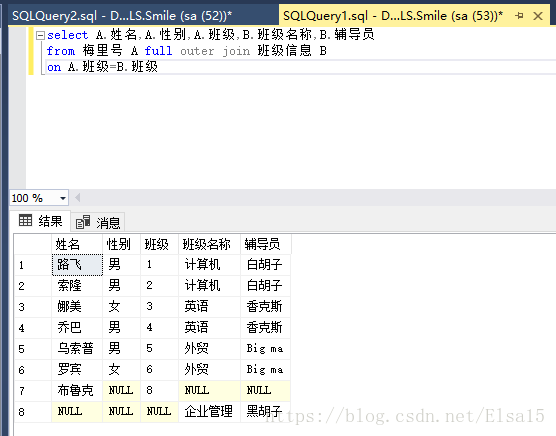Click the cell 乔巴
556x436 pixels.
click(77, 328)
